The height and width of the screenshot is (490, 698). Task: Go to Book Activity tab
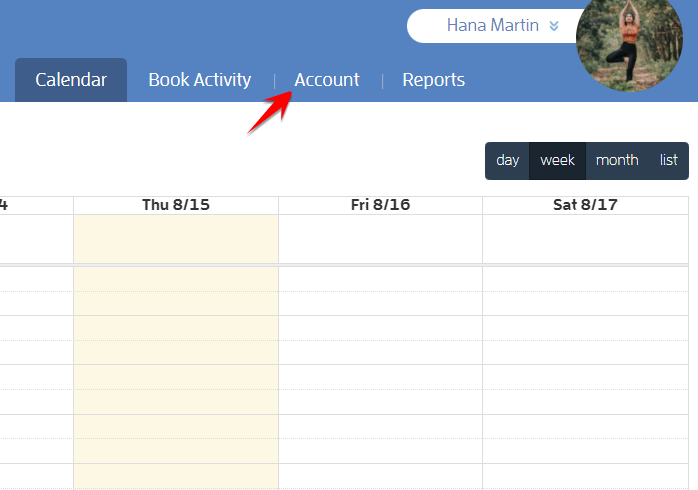(x=199, y=80)
